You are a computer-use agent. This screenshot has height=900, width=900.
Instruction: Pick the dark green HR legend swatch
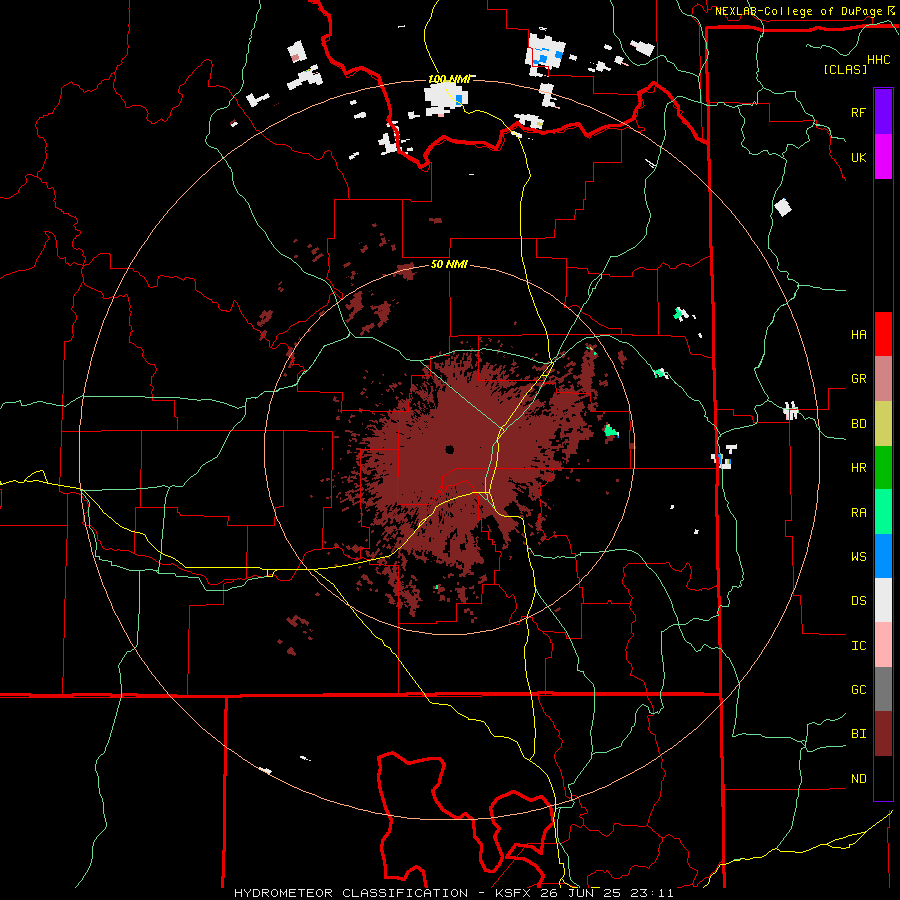coord(883,468)
